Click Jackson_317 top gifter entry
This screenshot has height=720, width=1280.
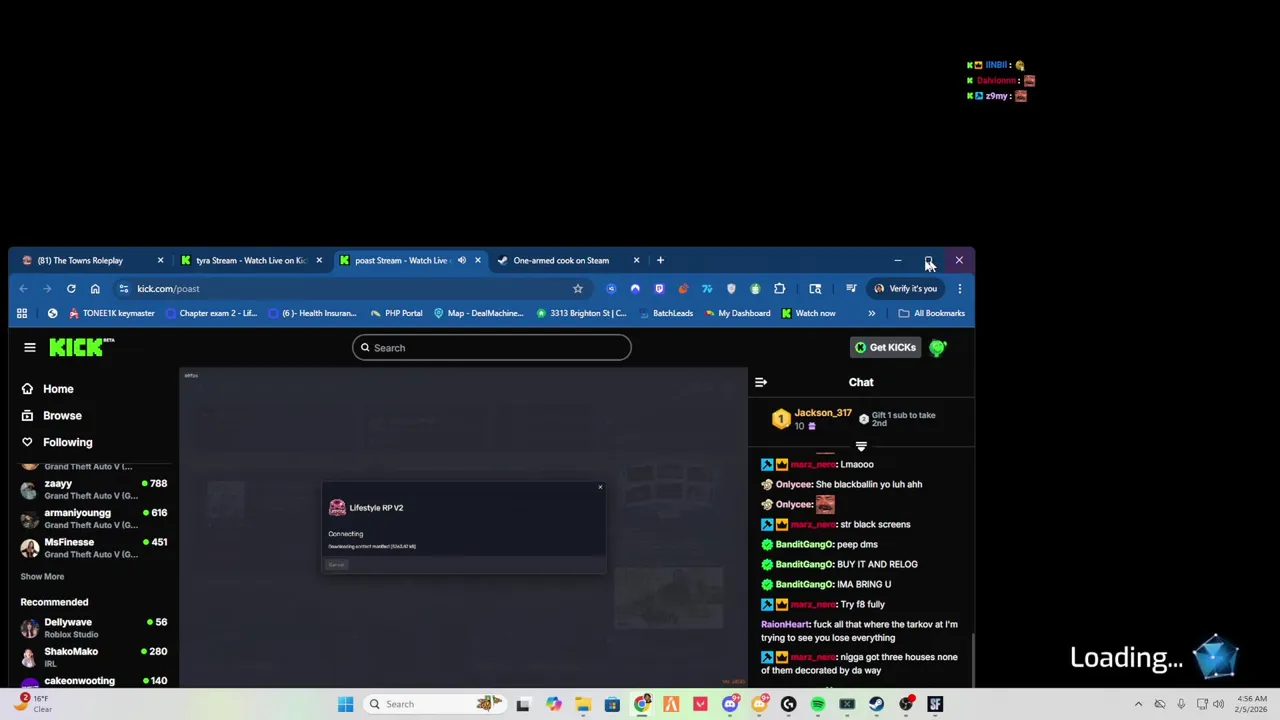[x=812, y=419]
